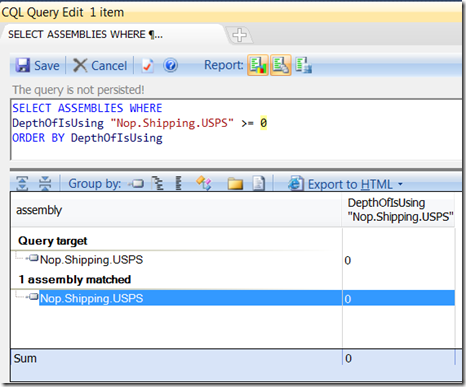Viewport: 466px width, 387px height.
Task: Add a new query tab with plus
Action: point(239,35)
